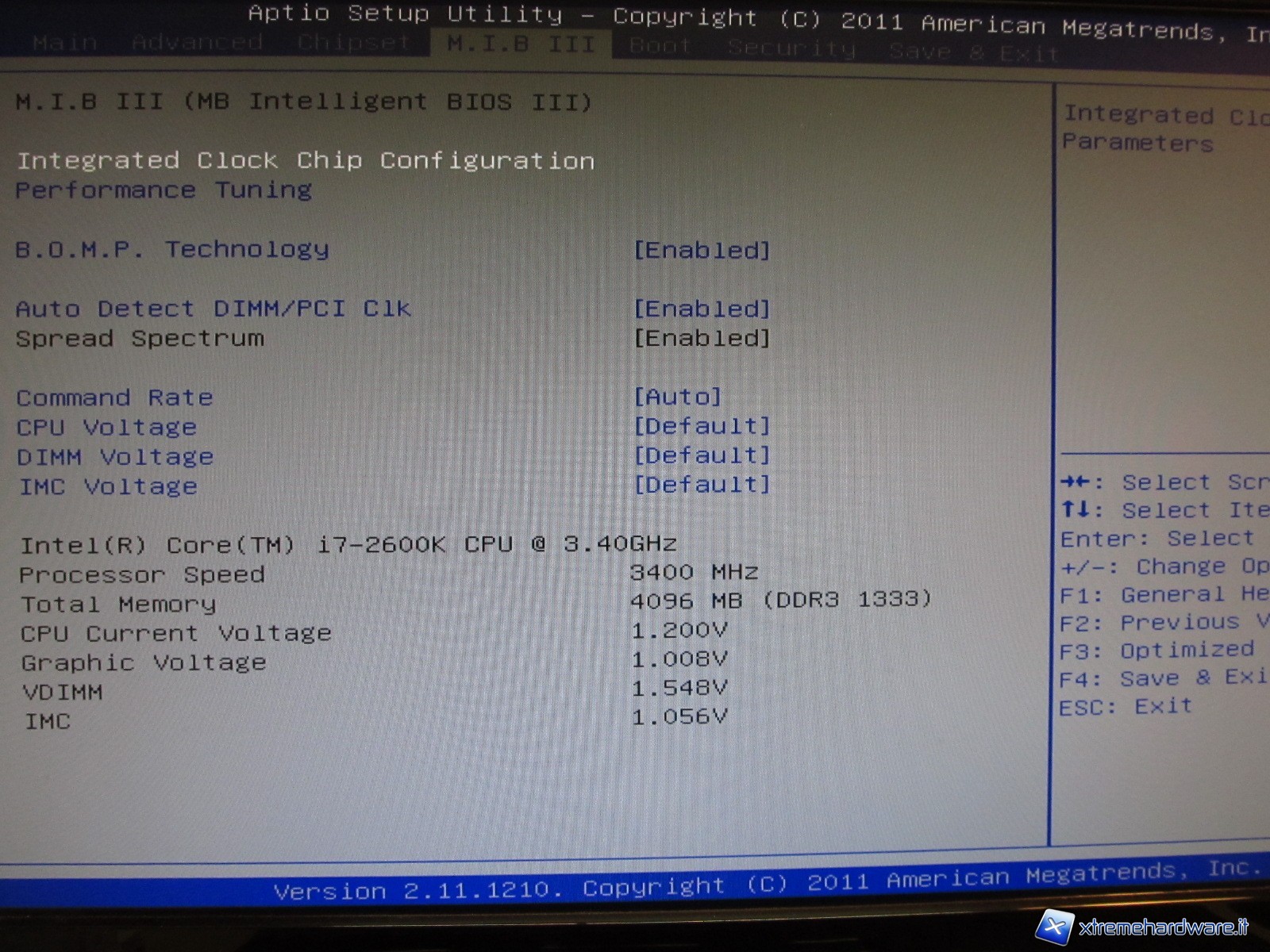Click the left-right arrows Select Screen icon

click(1076, 482)
